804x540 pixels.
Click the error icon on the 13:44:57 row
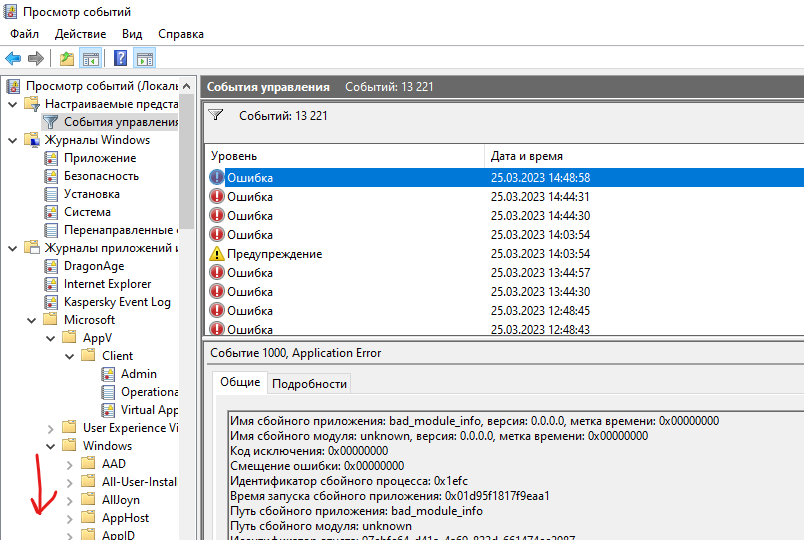(x=217, y=272)
